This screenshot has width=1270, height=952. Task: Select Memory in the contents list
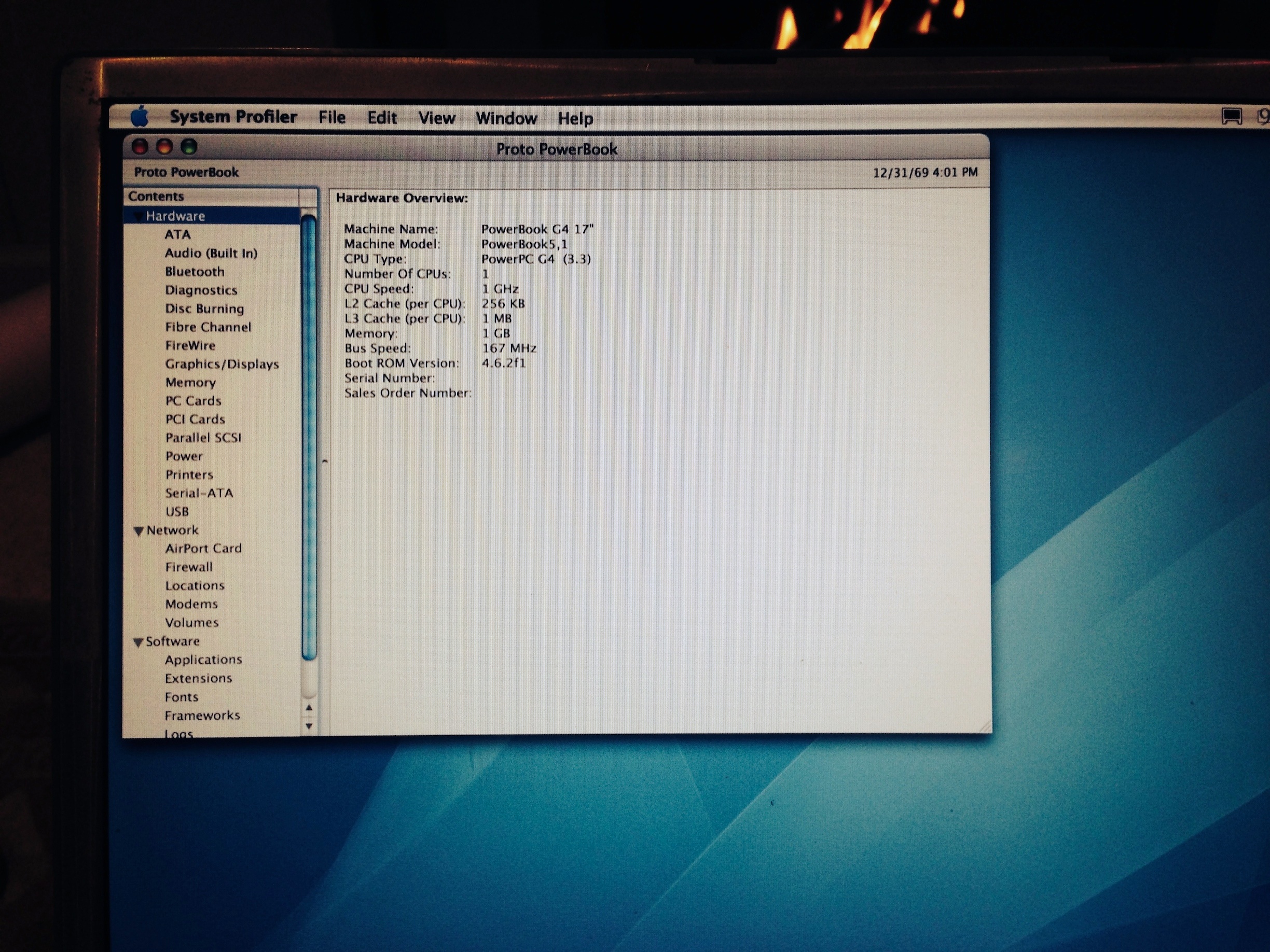point(190,382)
